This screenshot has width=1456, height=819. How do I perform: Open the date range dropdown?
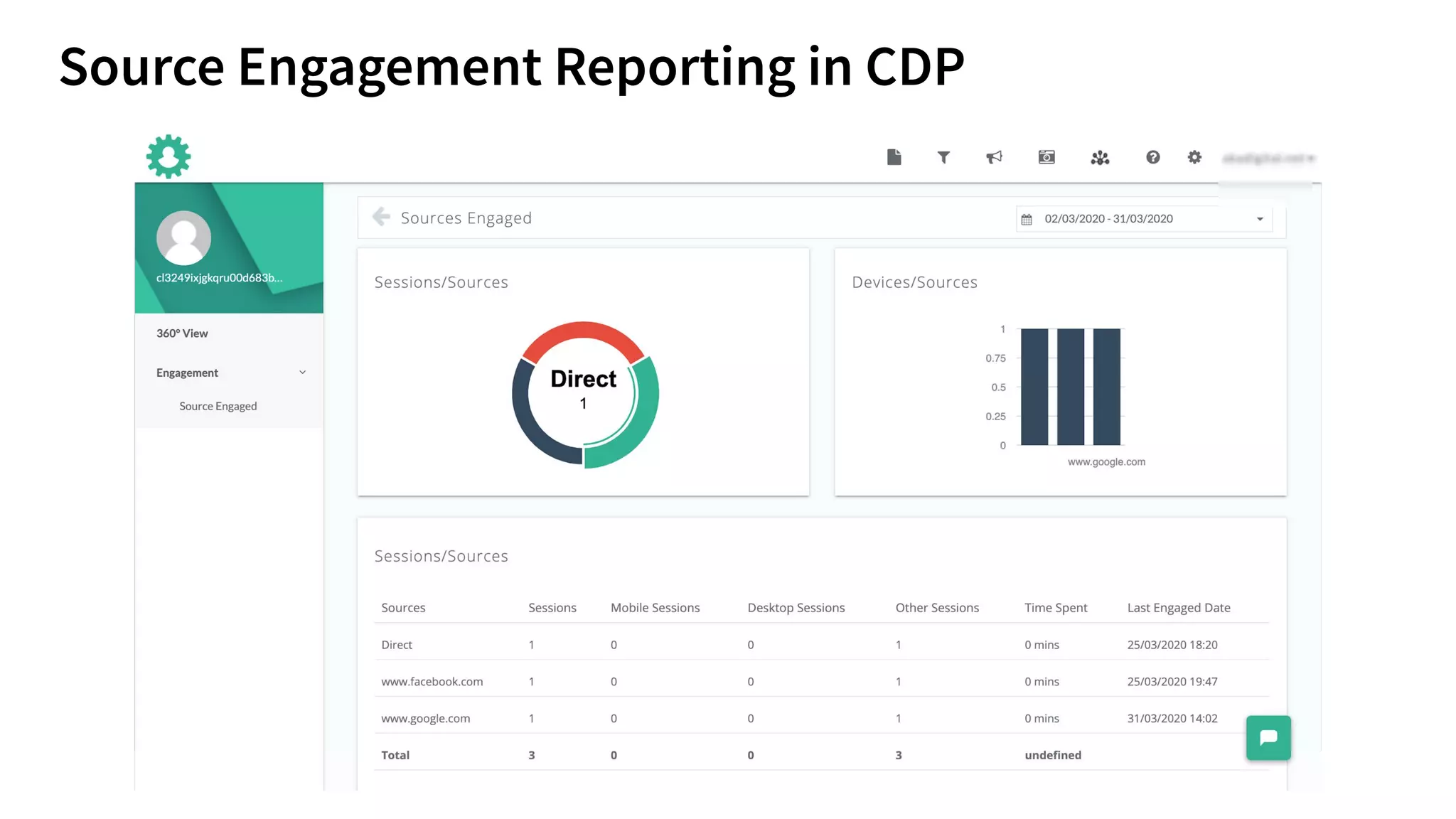(1143, 219)
